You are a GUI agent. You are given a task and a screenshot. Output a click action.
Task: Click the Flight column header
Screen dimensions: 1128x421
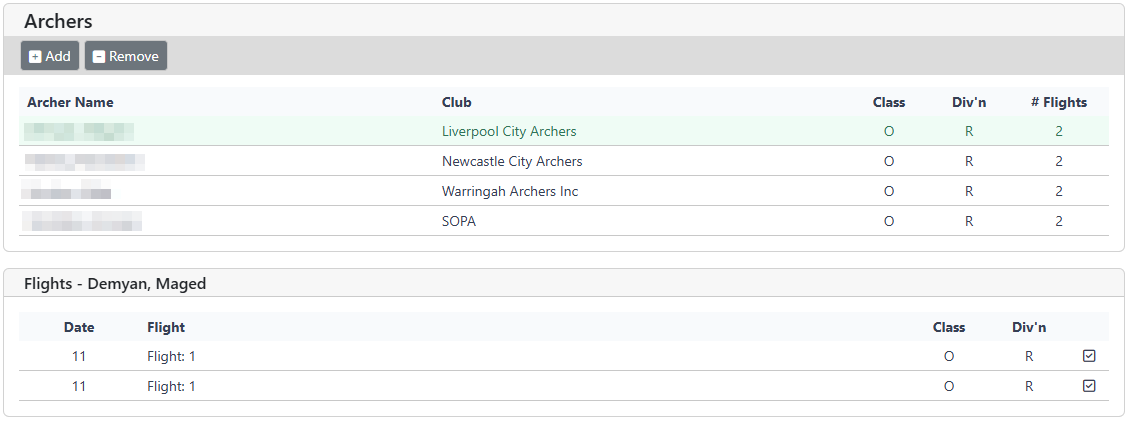tap(166, 327)
